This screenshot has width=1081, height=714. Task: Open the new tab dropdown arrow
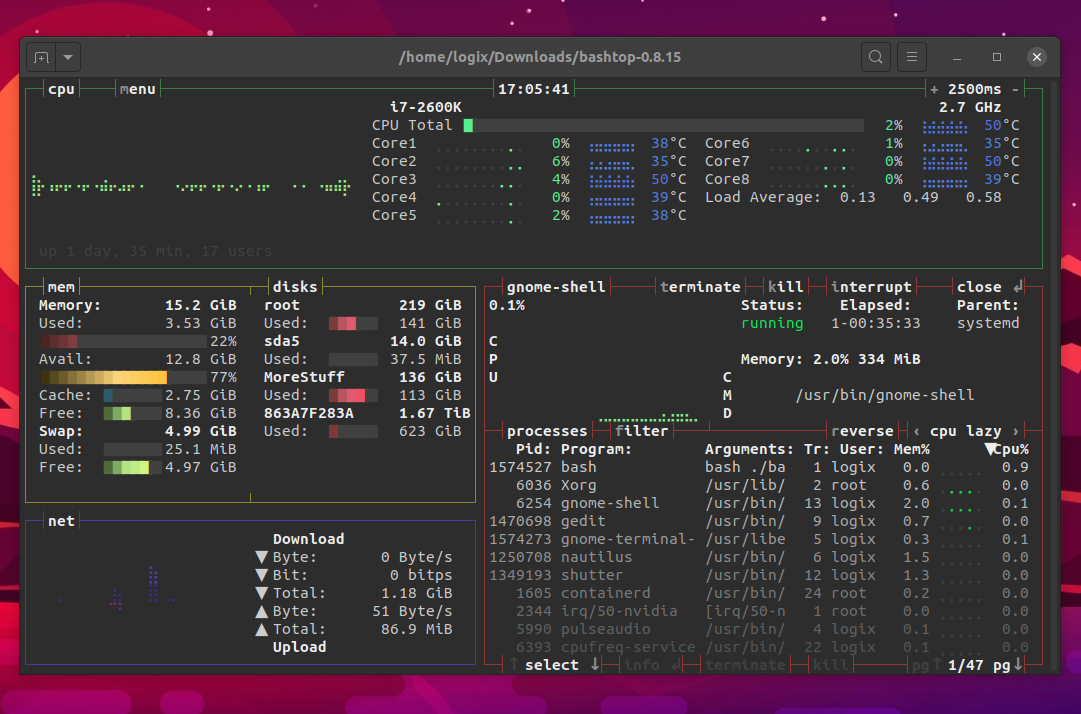(x=66, y=57)
